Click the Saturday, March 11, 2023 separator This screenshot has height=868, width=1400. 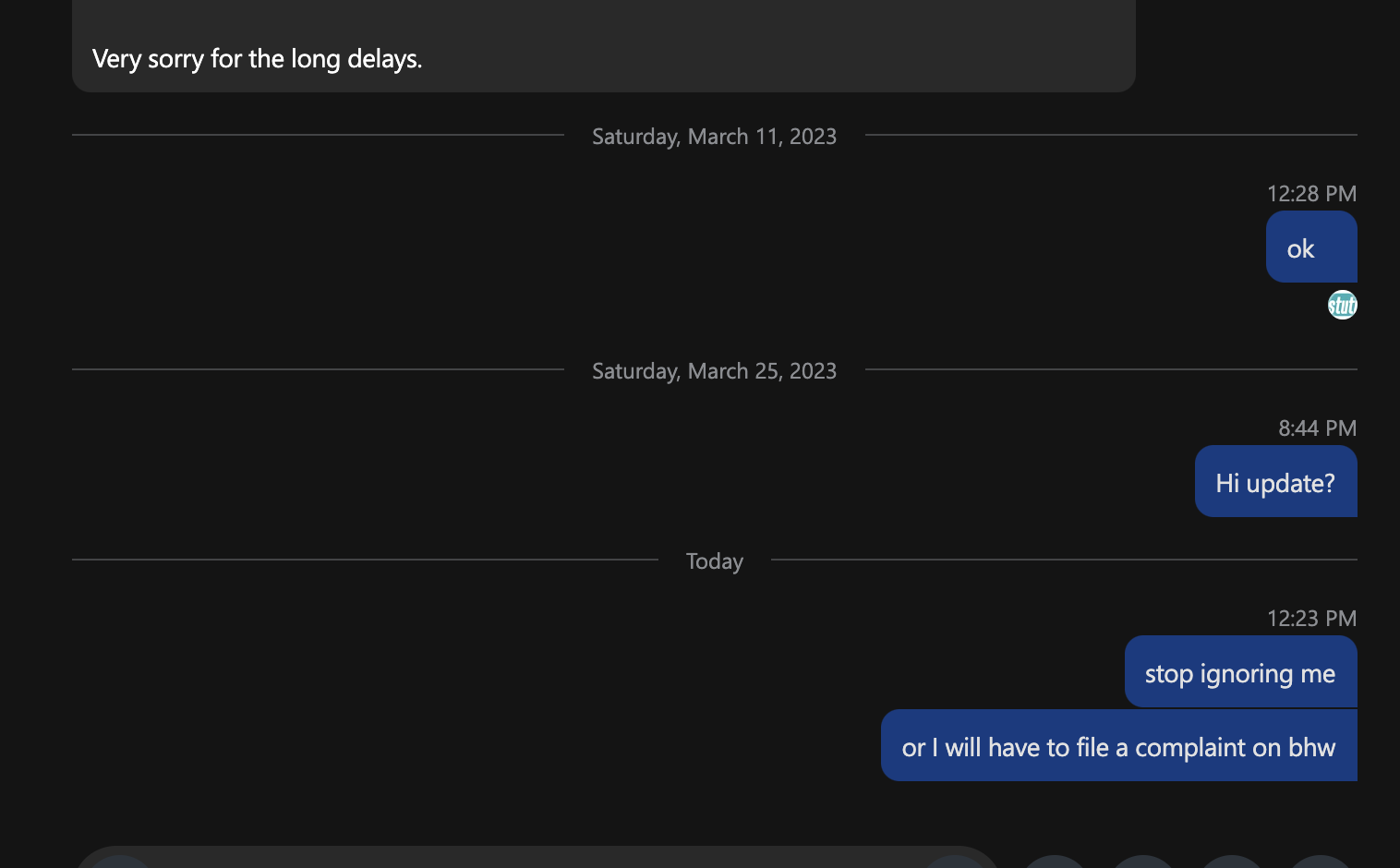pyautogui.click(x=714, y=136)
